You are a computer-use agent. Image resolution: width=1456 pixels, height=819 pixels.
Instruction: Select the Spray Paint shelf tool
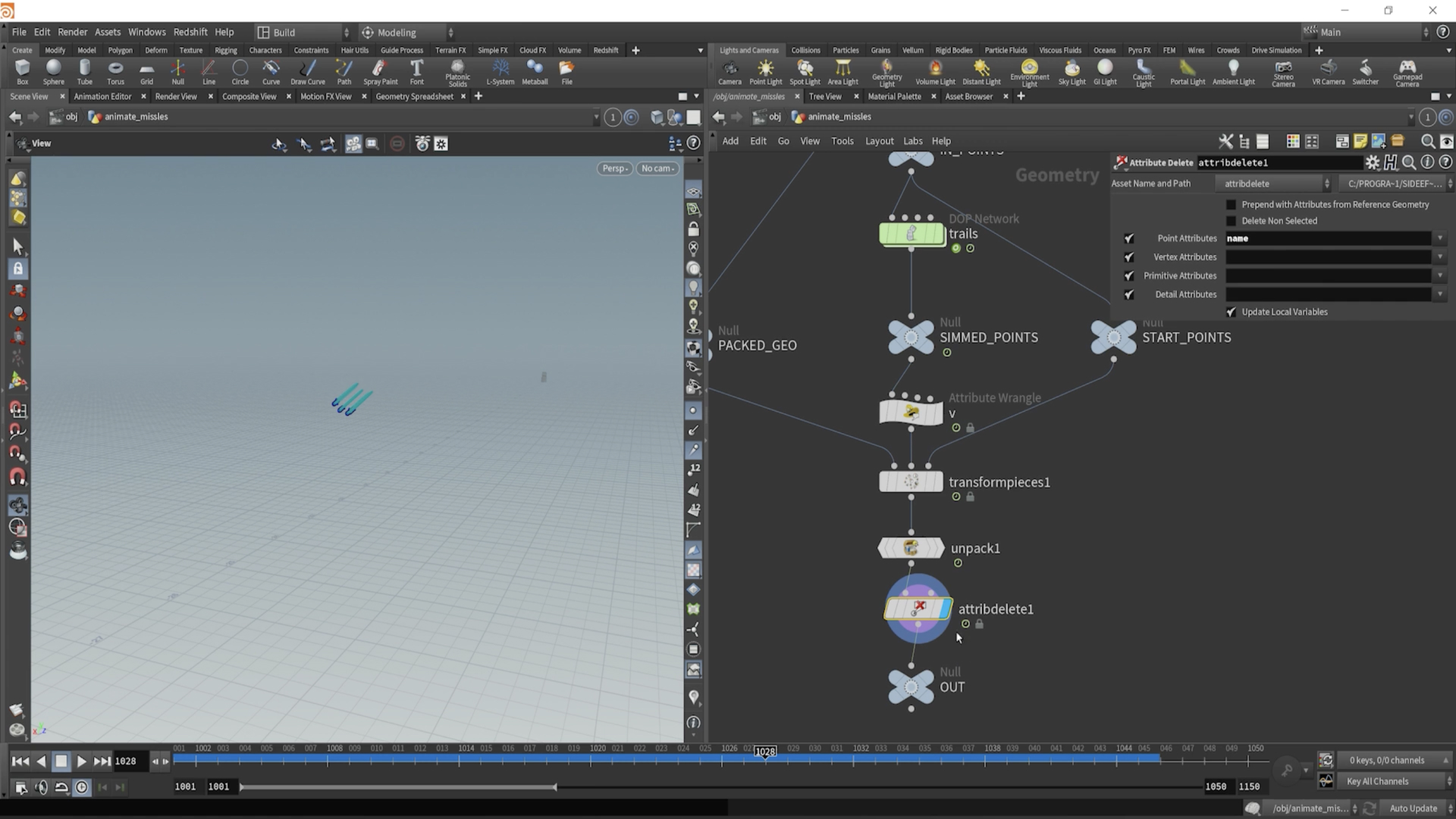[380, 72]
